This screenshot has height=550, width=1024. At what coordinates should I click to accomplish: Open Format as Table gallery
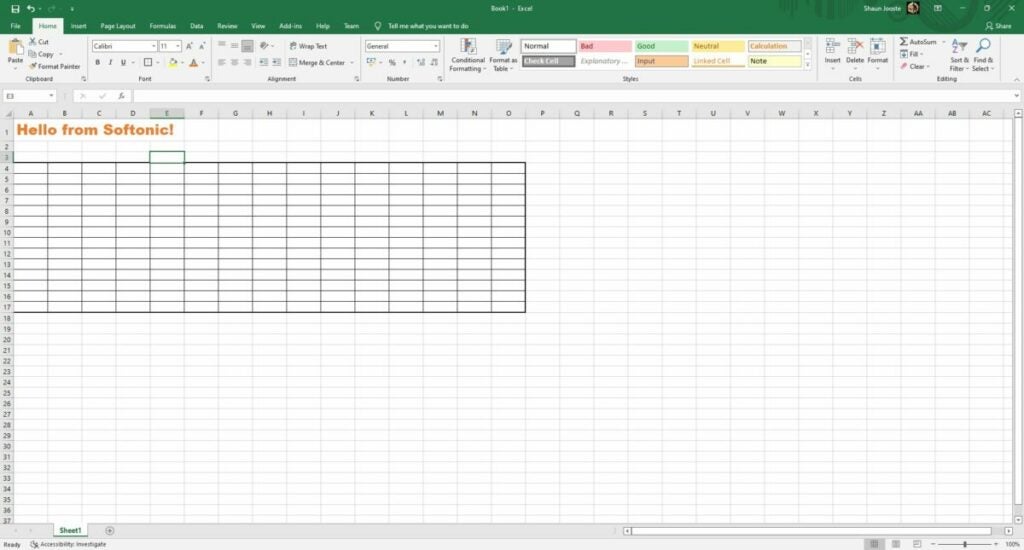(504, 55)
